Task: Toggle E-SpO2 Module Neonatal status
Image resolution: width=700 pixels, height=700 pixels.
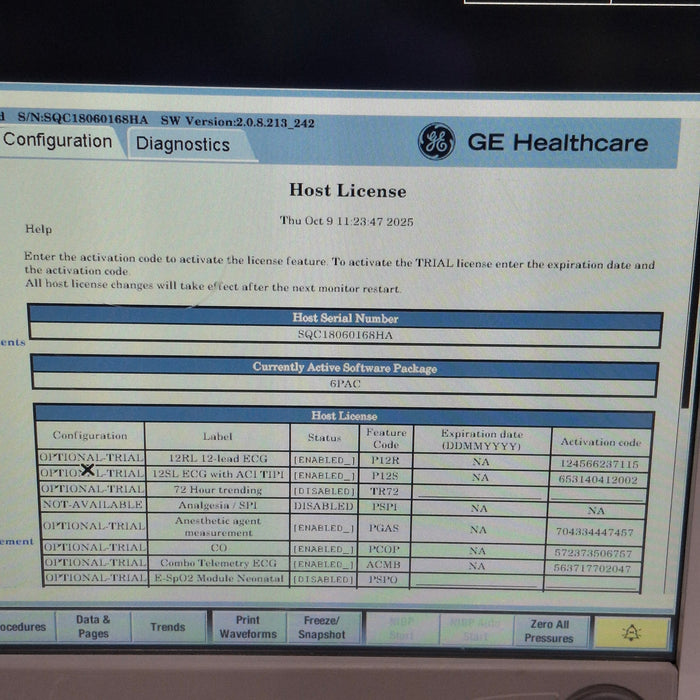Action: [324, 579]
